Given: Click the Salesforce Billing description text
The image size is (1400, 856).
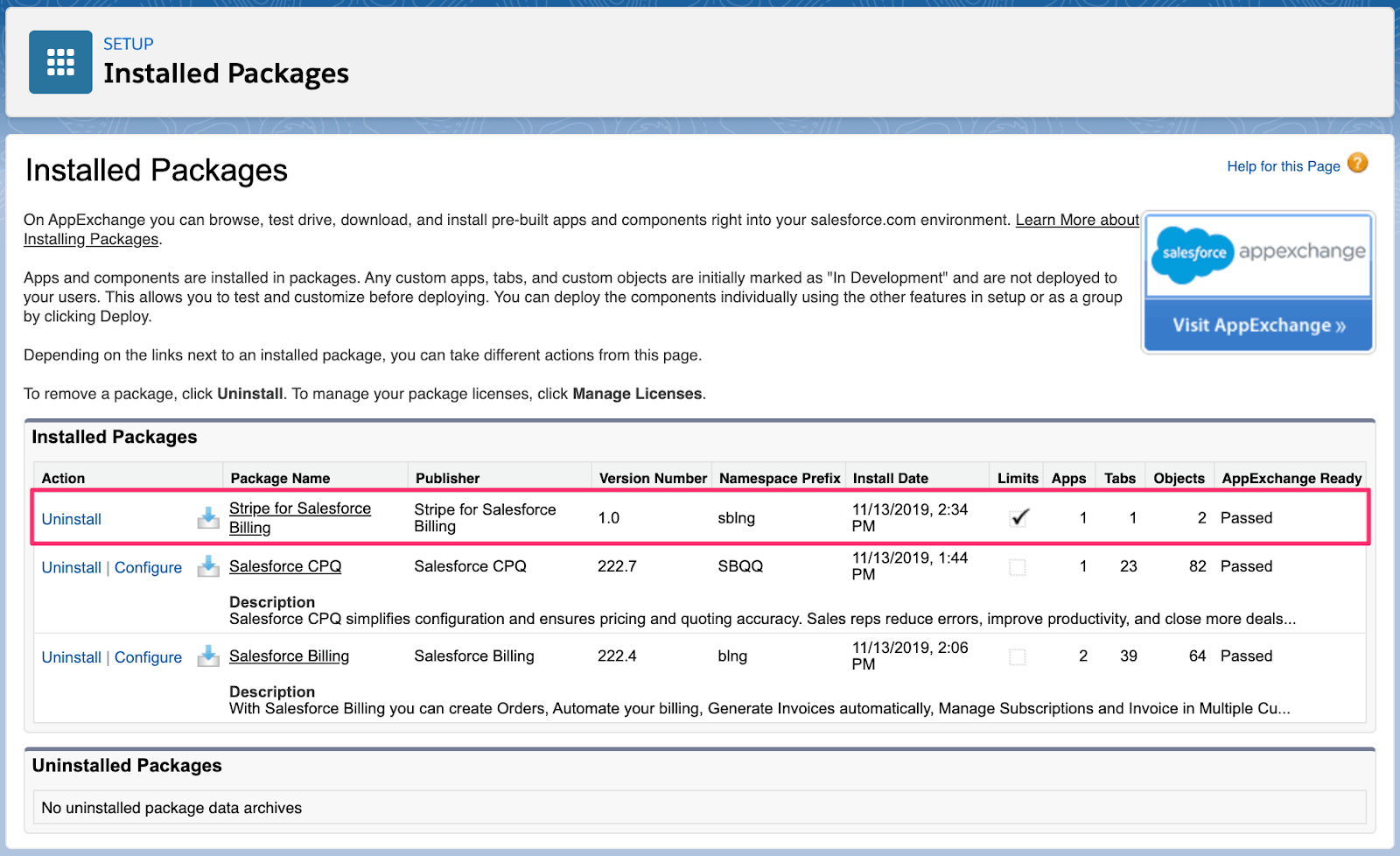Looking at the screenshot, I should 759,708.
